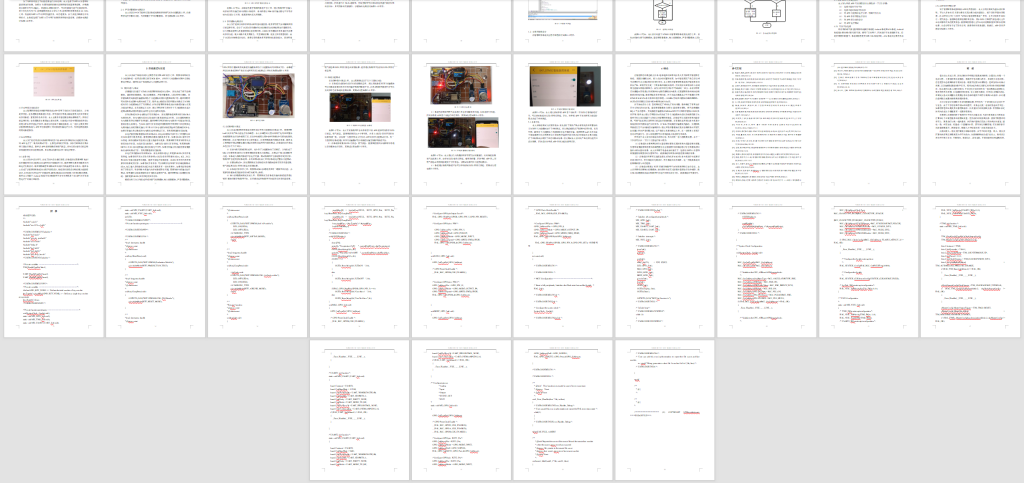The width and height of the screenshot is (1024, 483).
Task: Open the first block diagram page in top row
Action: click(664, 24)
